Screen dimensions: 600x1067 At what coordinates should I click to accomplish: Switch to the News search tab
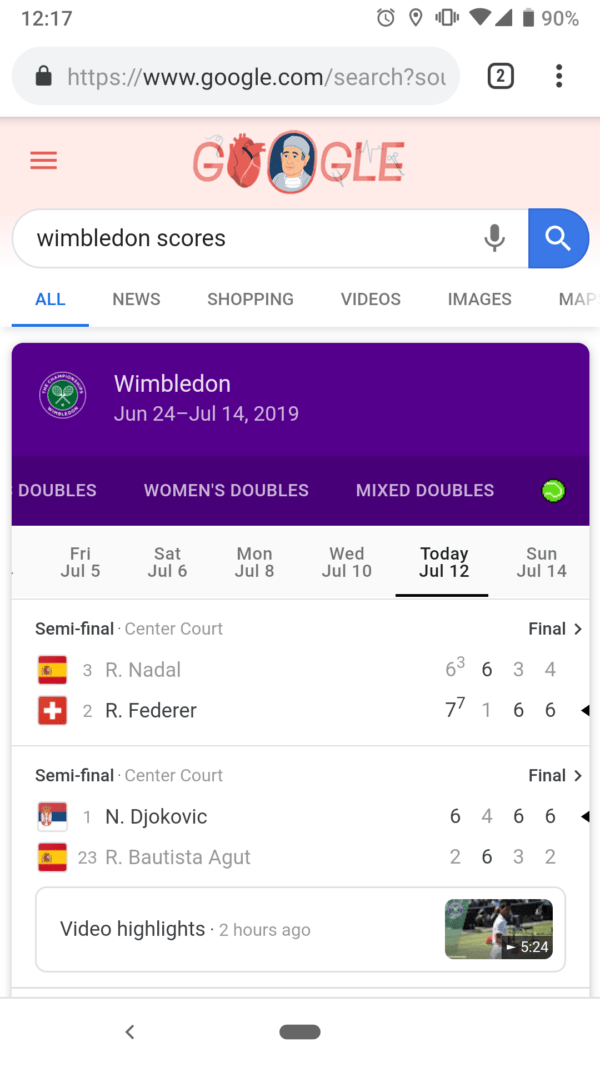tap(136, 299)
